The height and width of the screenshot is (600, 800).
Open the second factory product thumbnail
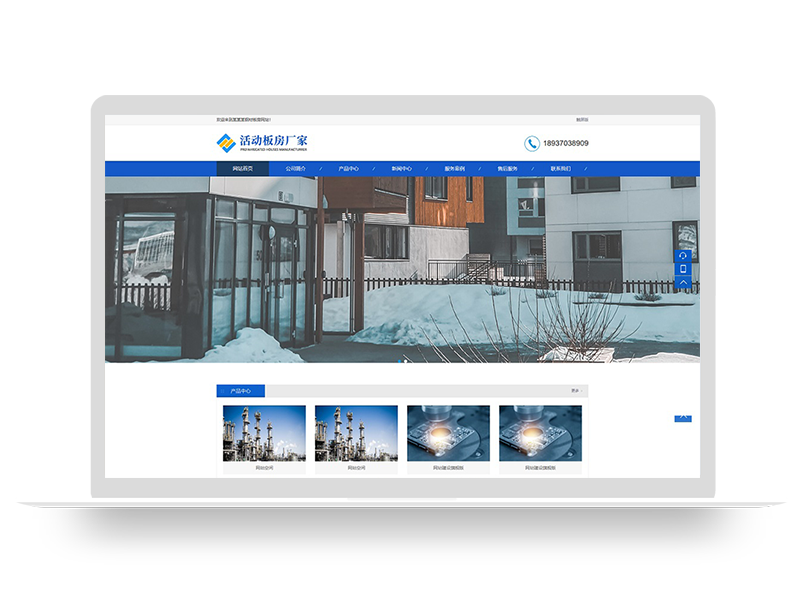coord(356,433)
